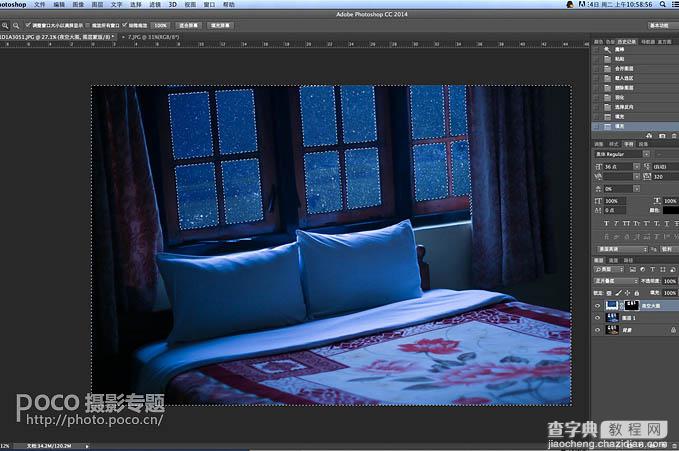Set history brush source at 粘贴 state
679x451 pixels.
coord(596,59)
